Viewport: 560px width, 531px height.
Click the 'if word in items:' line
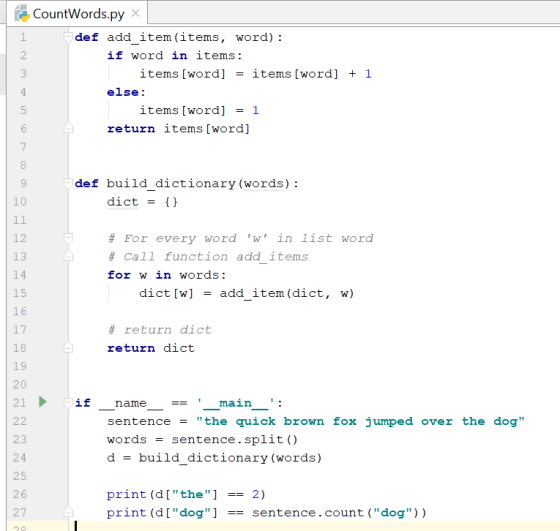coord(175,56)
